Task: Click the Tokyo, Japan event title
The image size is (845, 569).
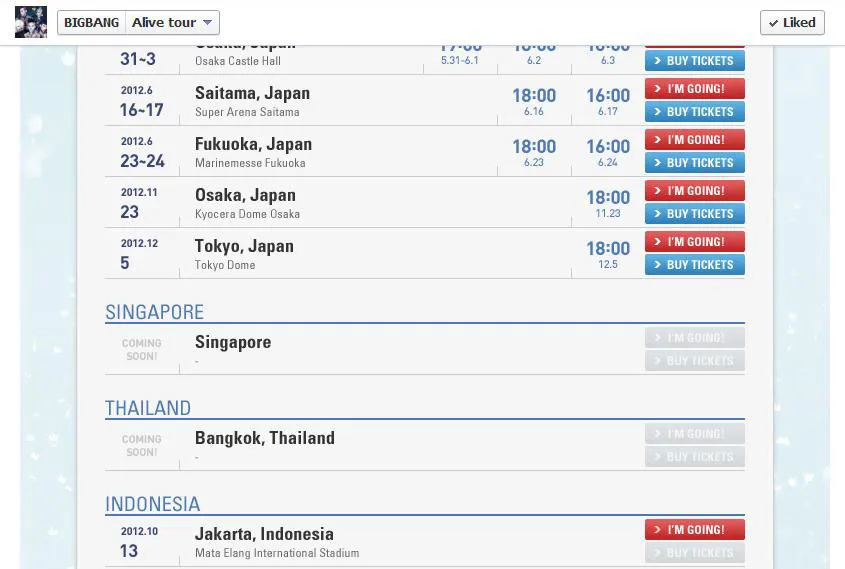Action: point(244,246)
